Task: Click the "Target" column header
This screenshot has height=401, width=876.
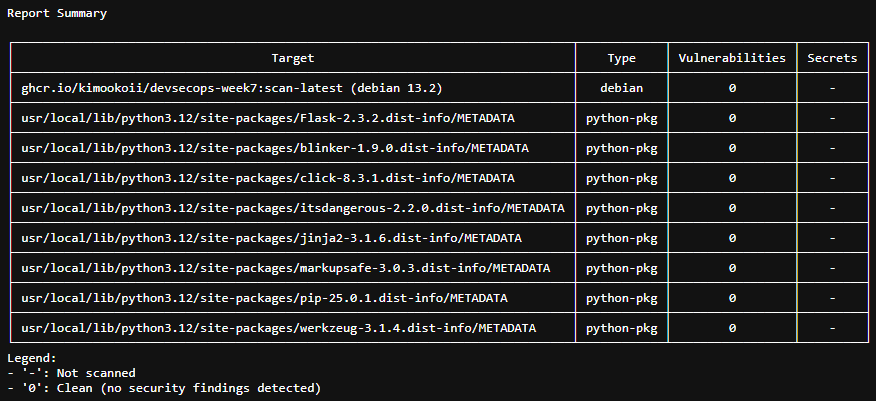Action: 293,58
